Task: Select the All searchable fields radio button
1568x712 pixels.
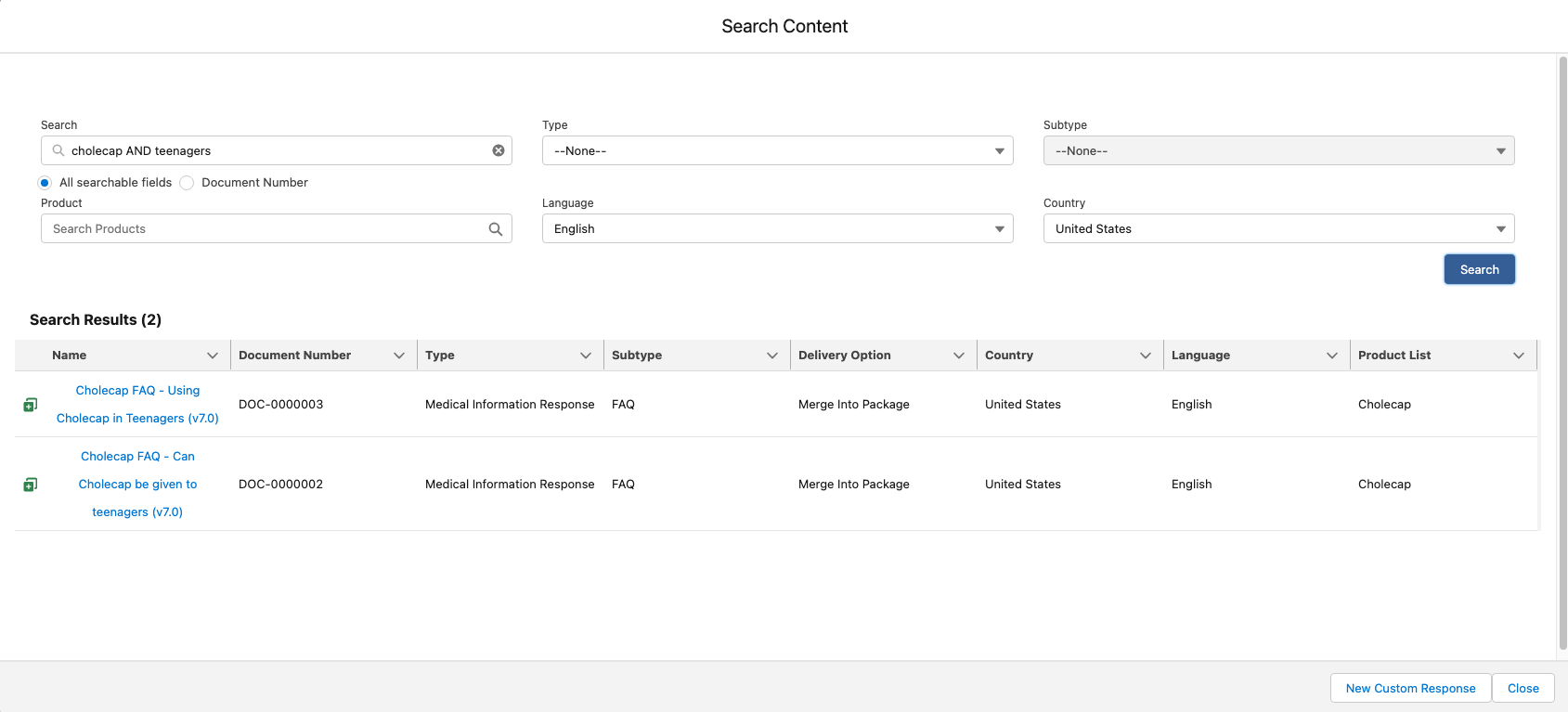Action: 45,183
